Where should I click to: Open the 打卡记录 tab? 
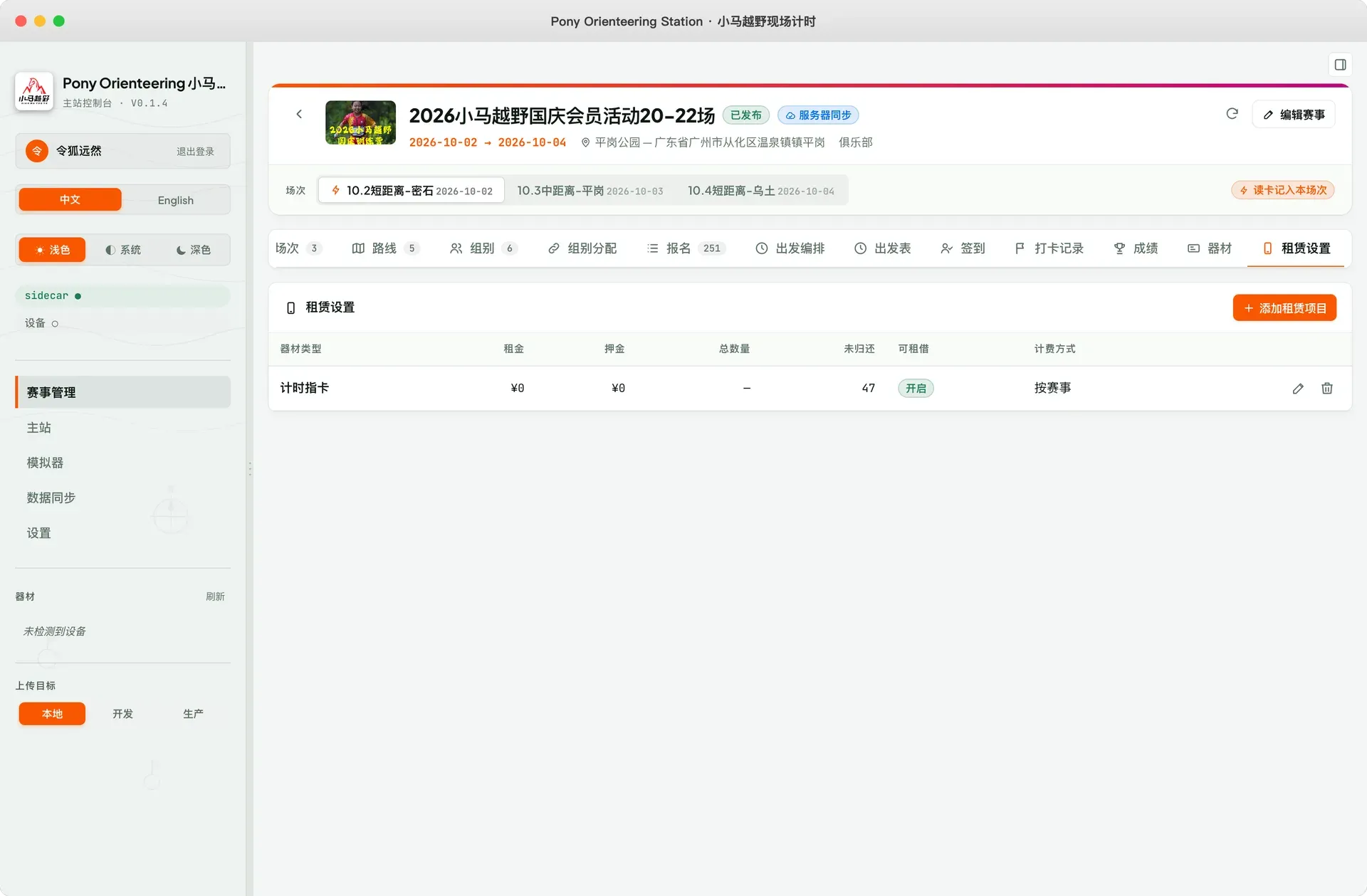click(1049, 248)
